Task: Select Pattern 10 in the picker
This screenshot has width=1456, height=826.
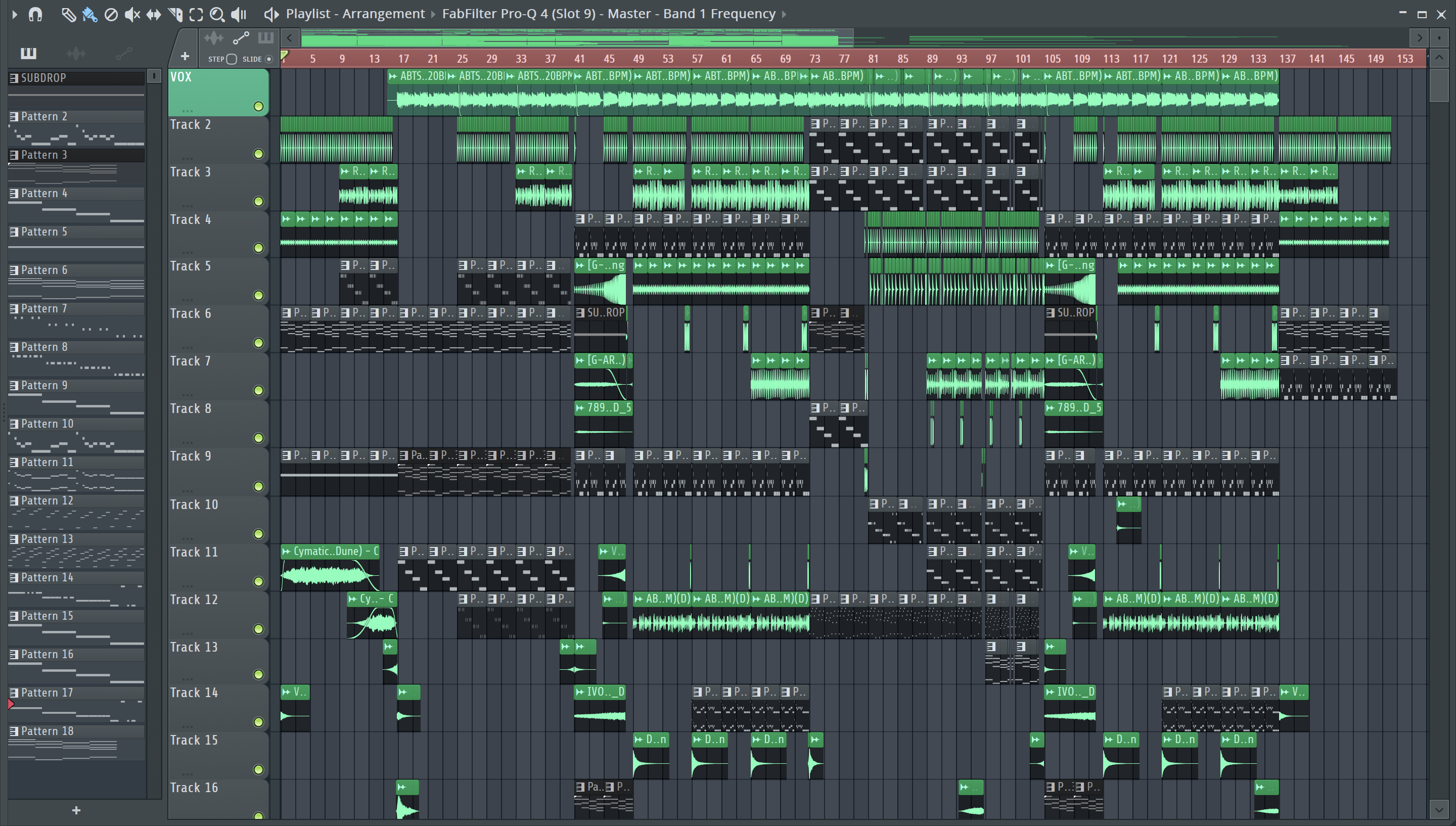Action: click(76, 424)
